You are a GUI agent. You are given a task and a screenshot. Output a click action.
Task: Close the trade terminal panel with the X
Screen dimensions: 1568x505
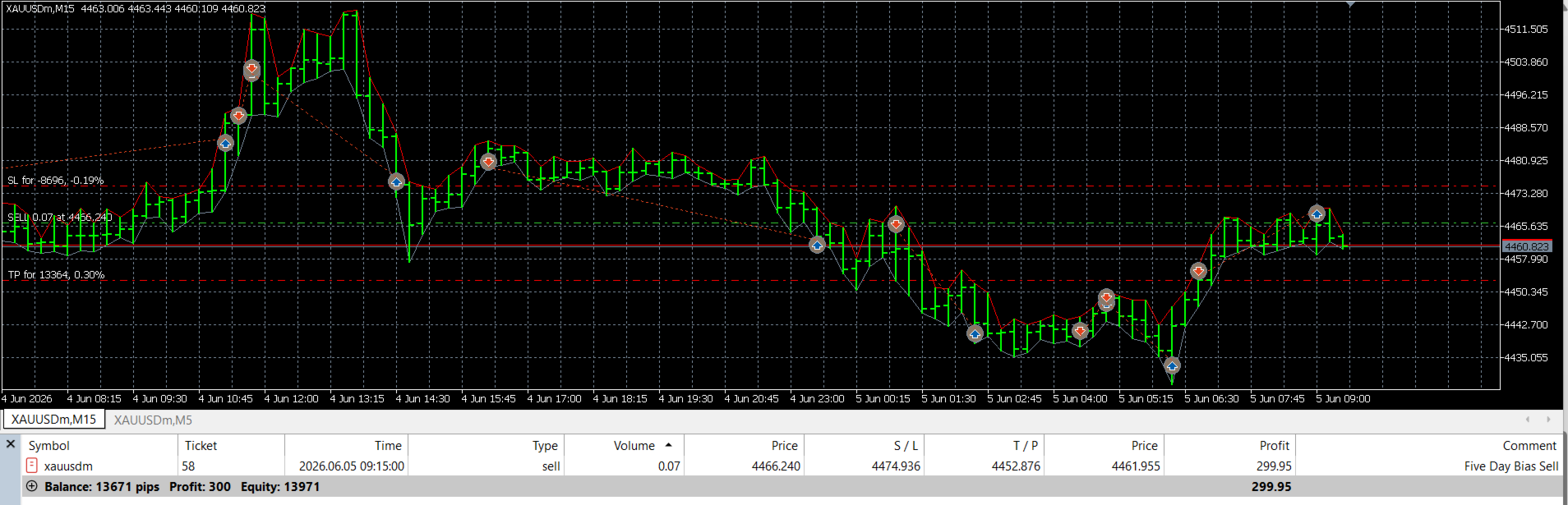click(x=11, y=444)
